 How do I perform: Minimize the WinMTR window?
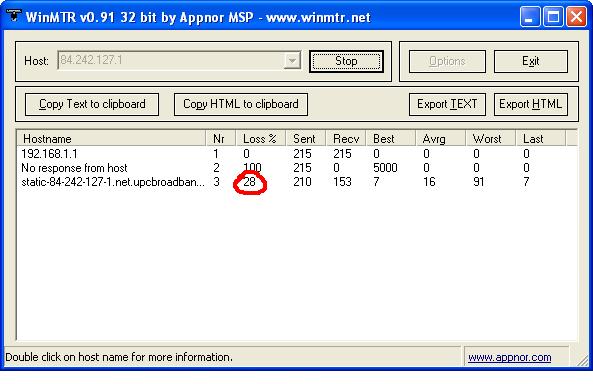pyautogui.click(x=530, y=17)
